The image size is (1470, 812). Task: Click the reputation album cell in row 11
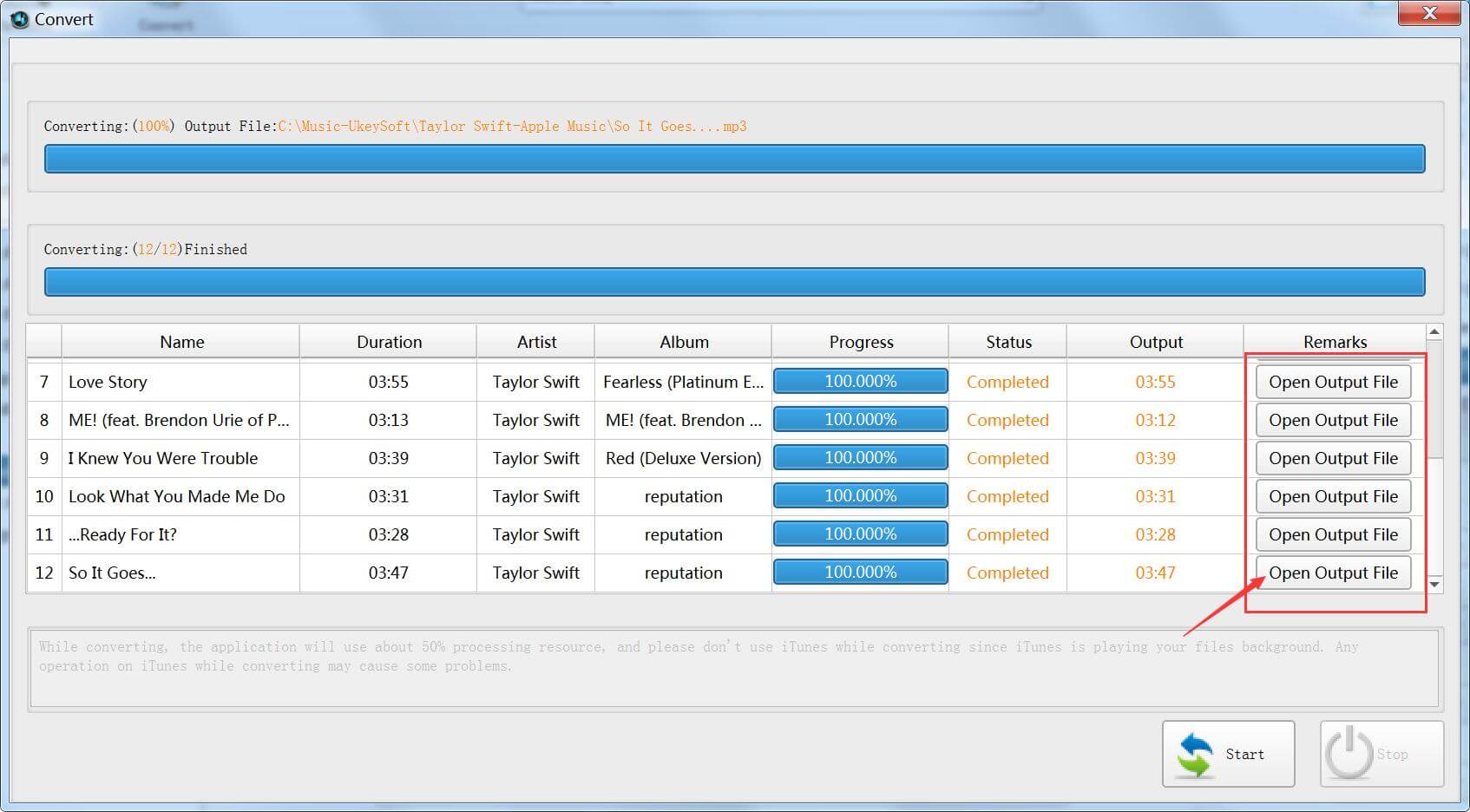(684, 534)
